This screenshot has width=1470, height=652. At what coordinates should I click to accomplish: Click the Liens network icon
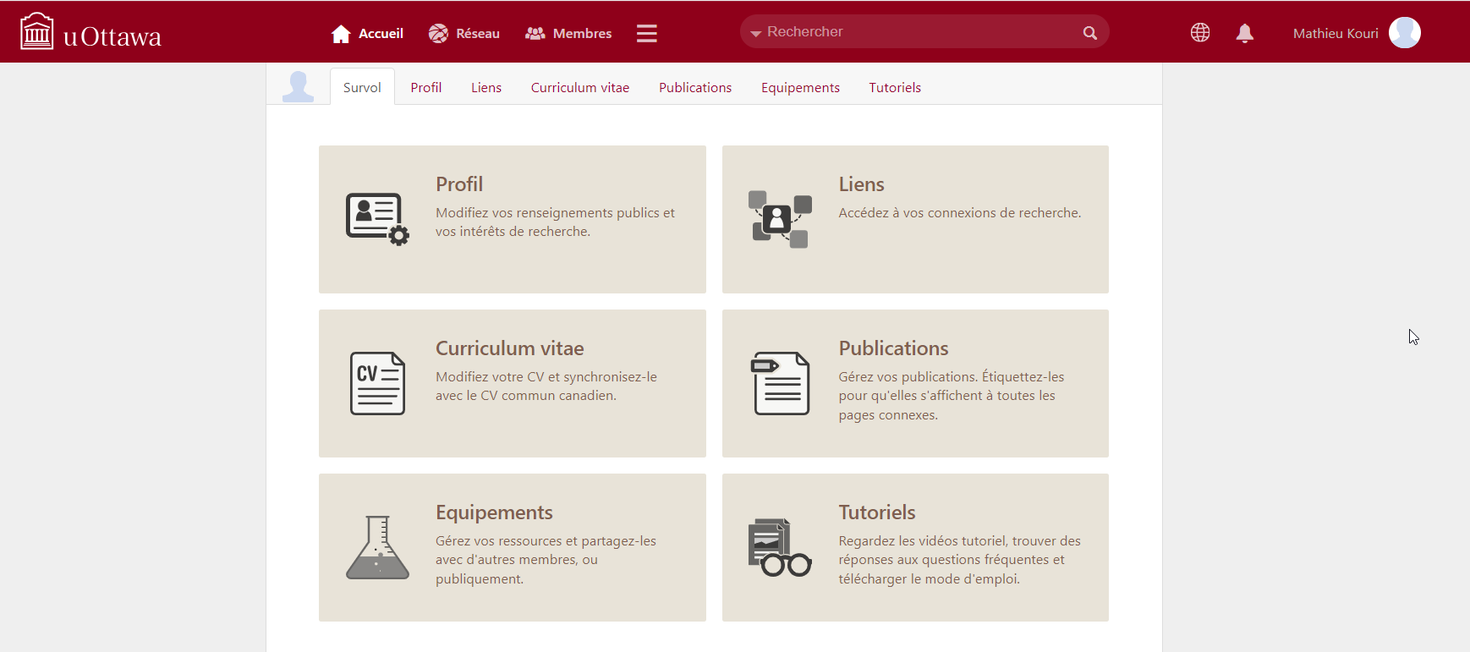[x=780, y=219]
